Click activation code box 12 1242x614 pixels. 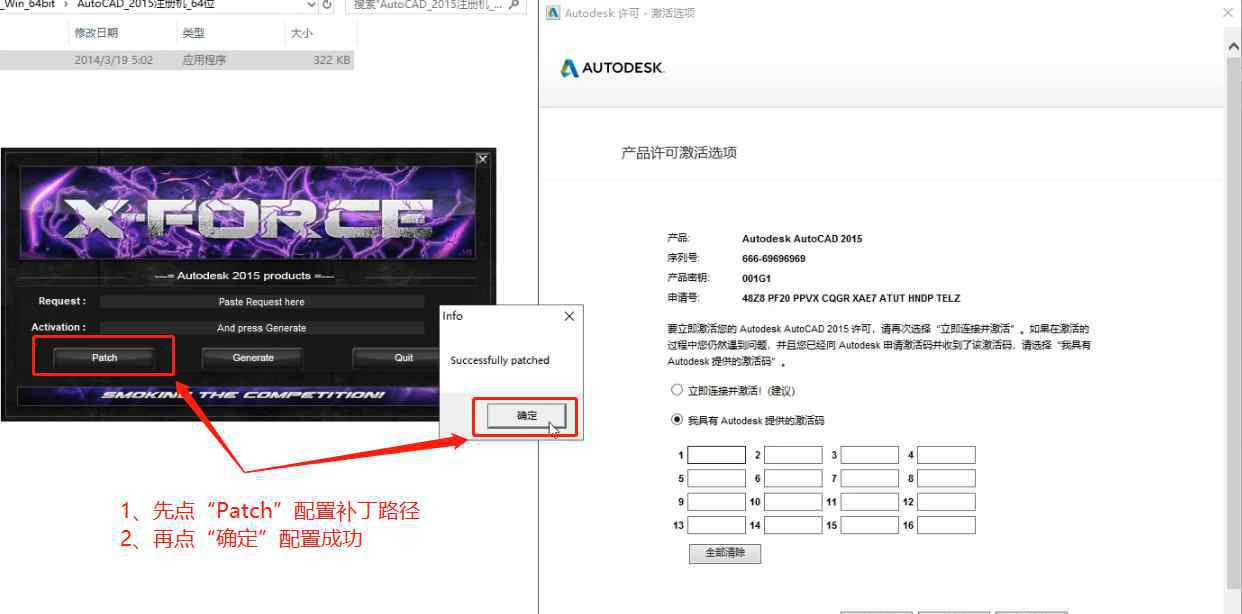pyautogui.click(x=946, y=502)
